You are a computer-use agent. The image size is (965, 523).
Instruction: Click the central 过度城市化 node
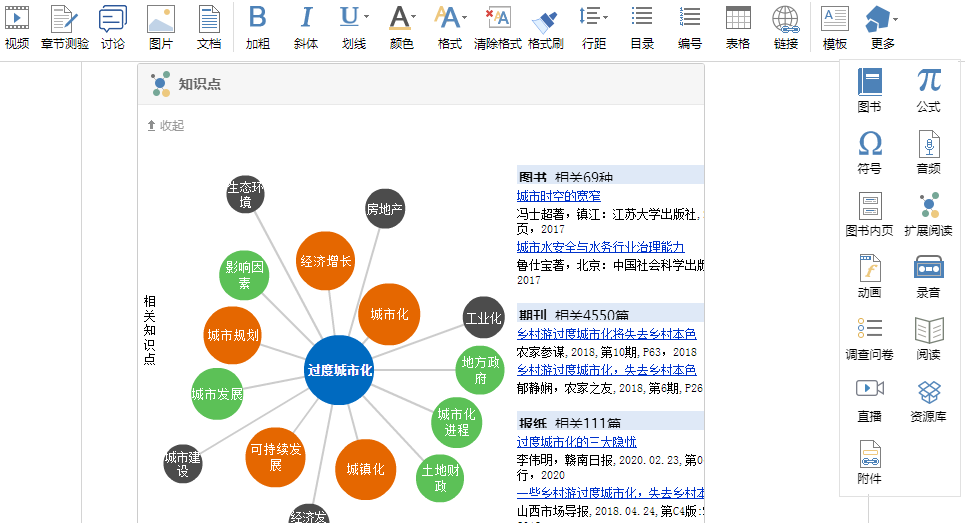pyautogui.click(x=340, y=370)
